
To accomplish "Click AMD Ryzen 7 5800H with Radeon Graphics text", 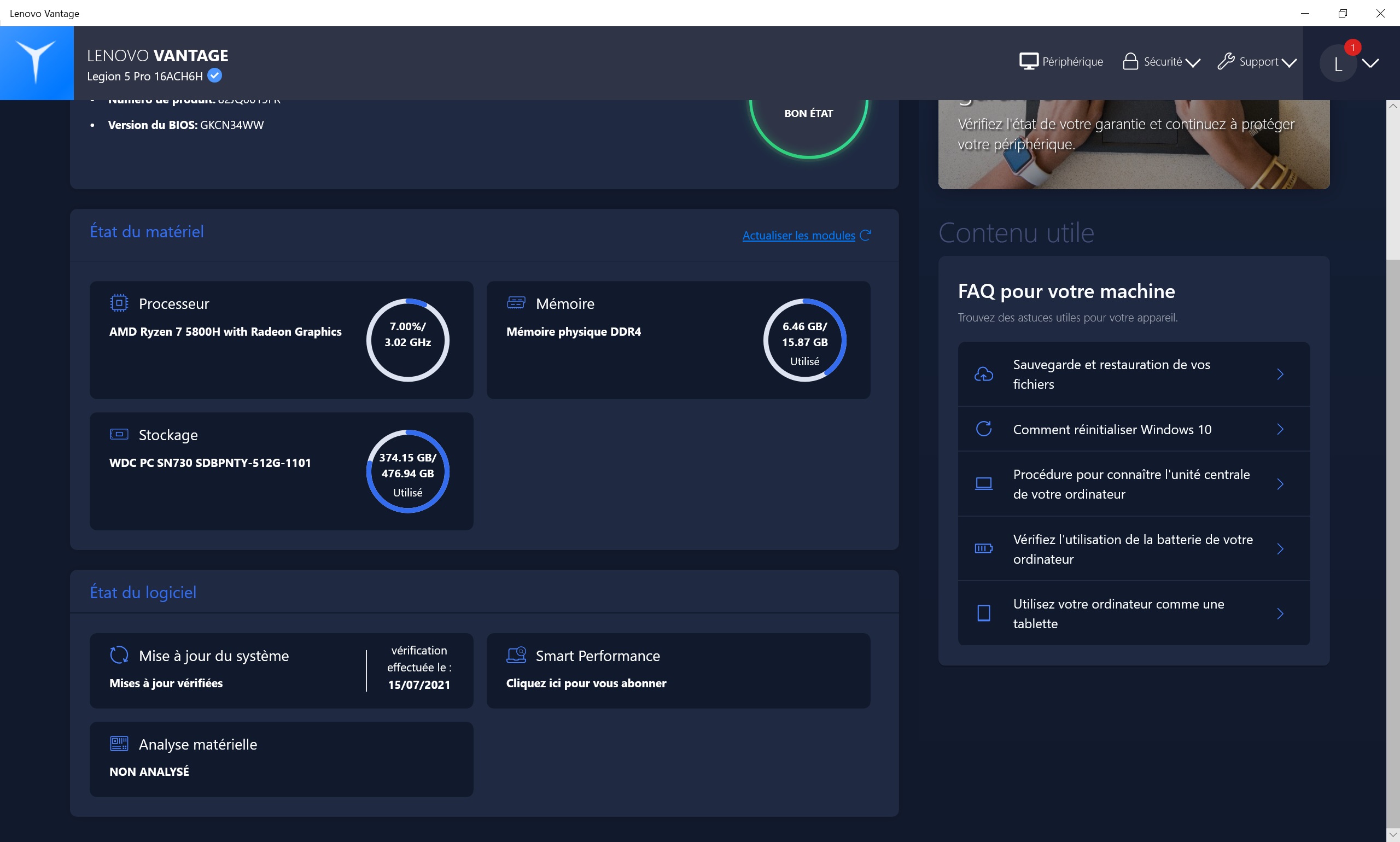I will point(225,331).
